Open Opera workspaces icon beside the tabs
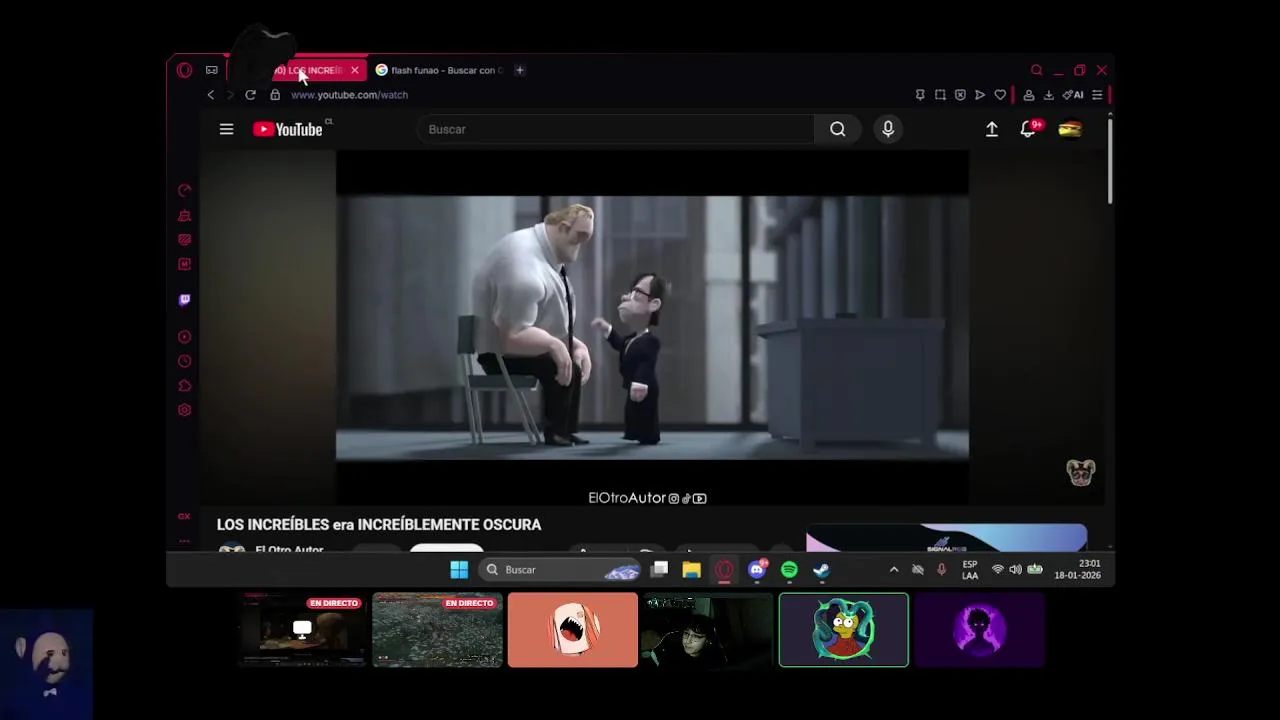Image resolution: width=1280 pixels, height=720 pixels. (x=211, y=70)
